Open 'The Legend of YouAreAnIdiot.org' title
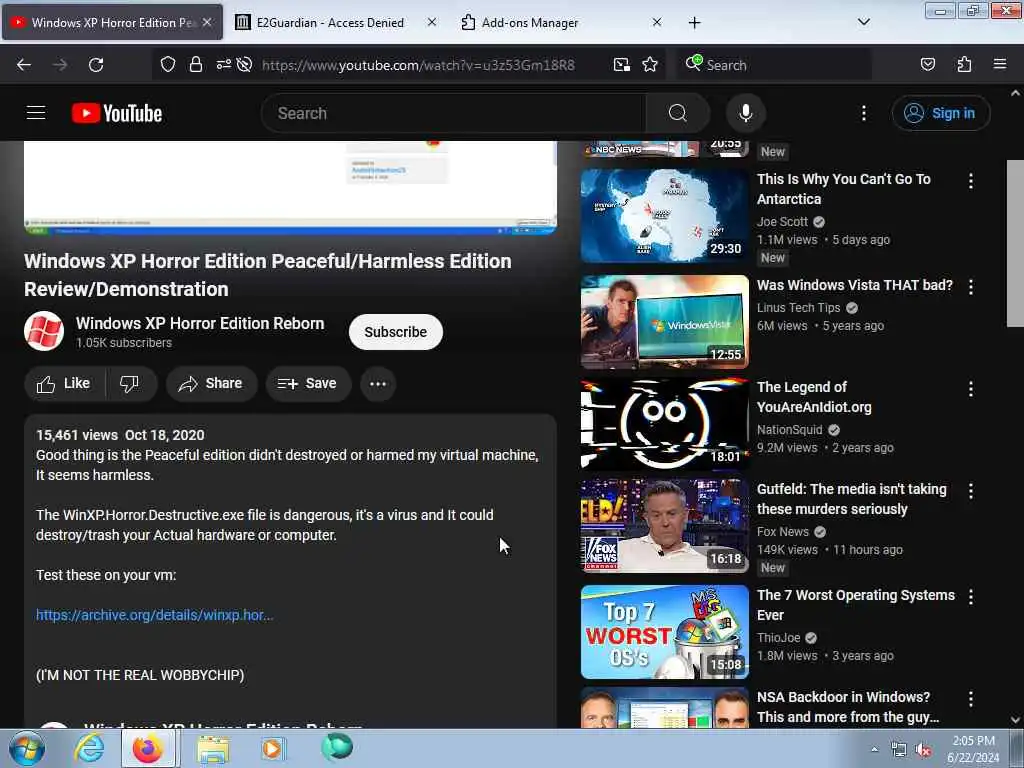Screen dimensions: 1024x768 [814, 397]
